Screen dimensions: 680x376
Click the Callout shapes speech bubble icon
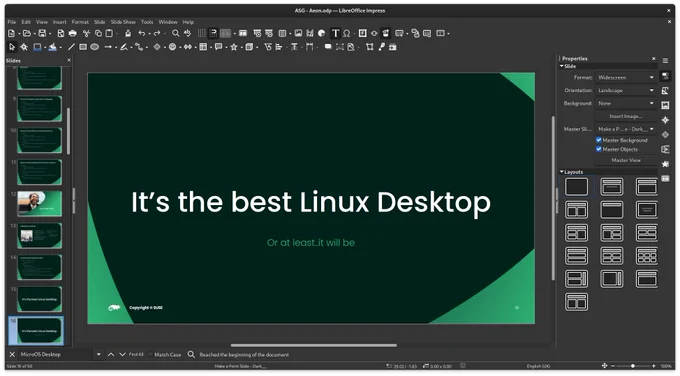[219, 47]
